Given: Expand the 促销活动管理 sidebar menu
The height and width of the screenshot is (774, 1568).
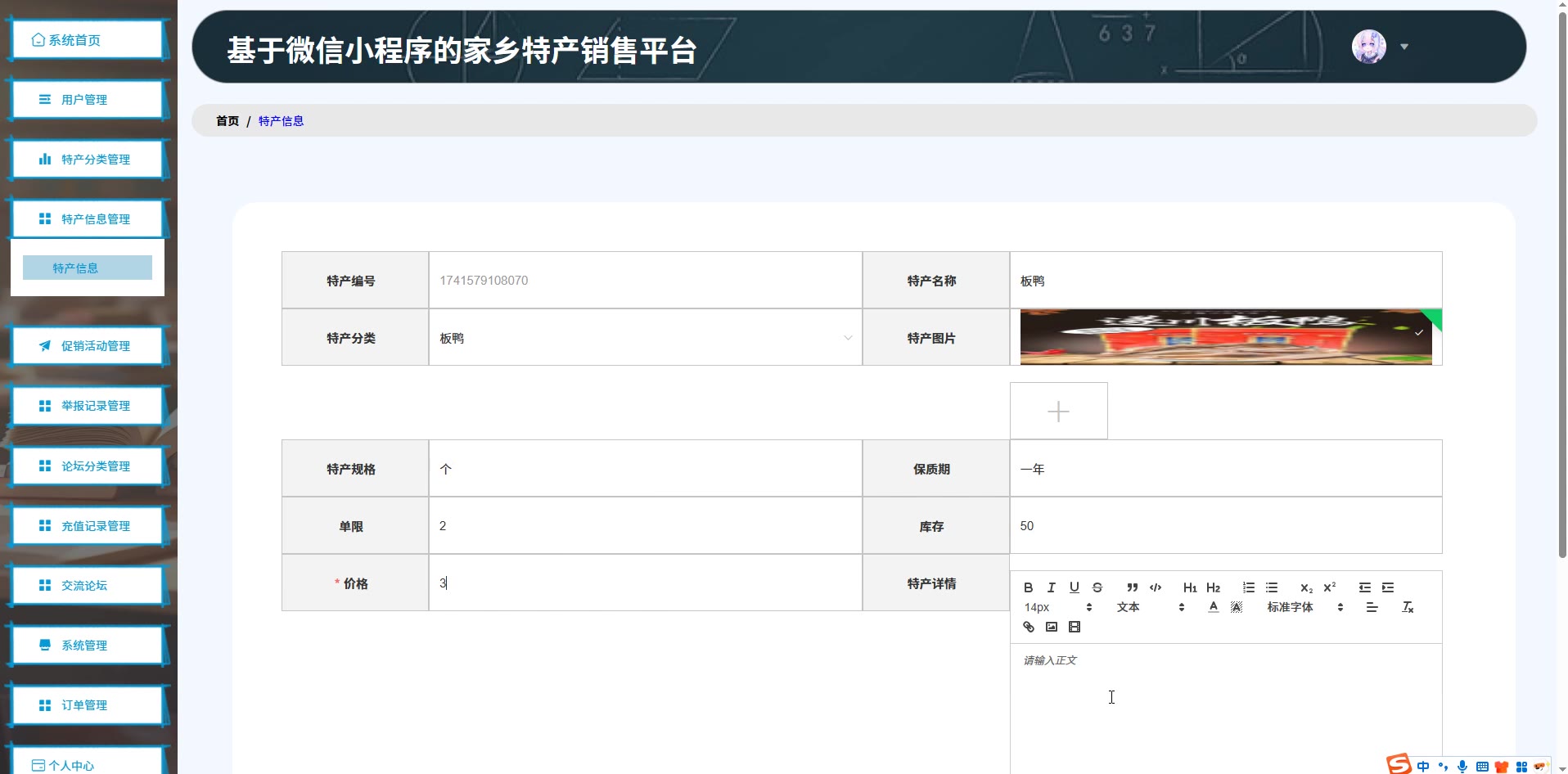Looking at the screenshot, I should coord(88,345).
